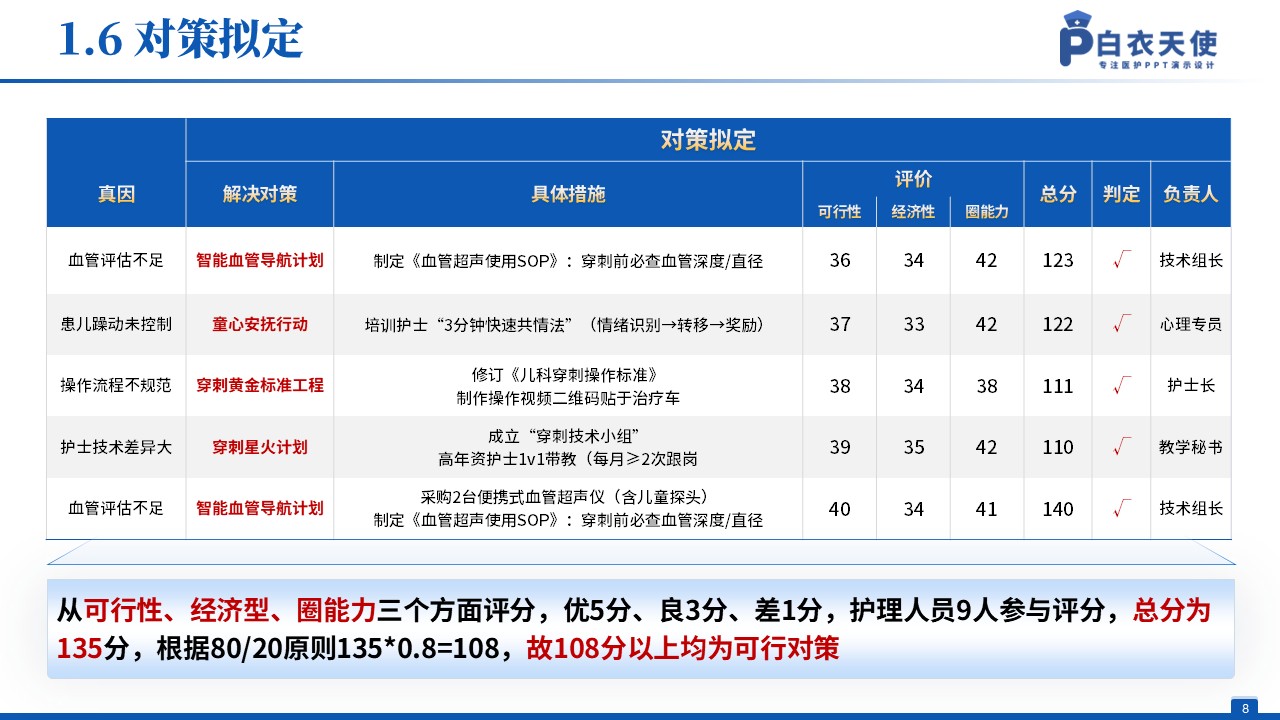The width and height of the screenshot is (1280, 720).
Task: Click the 采购2台便携式血管超声仪 measure line
Action: 568,497
